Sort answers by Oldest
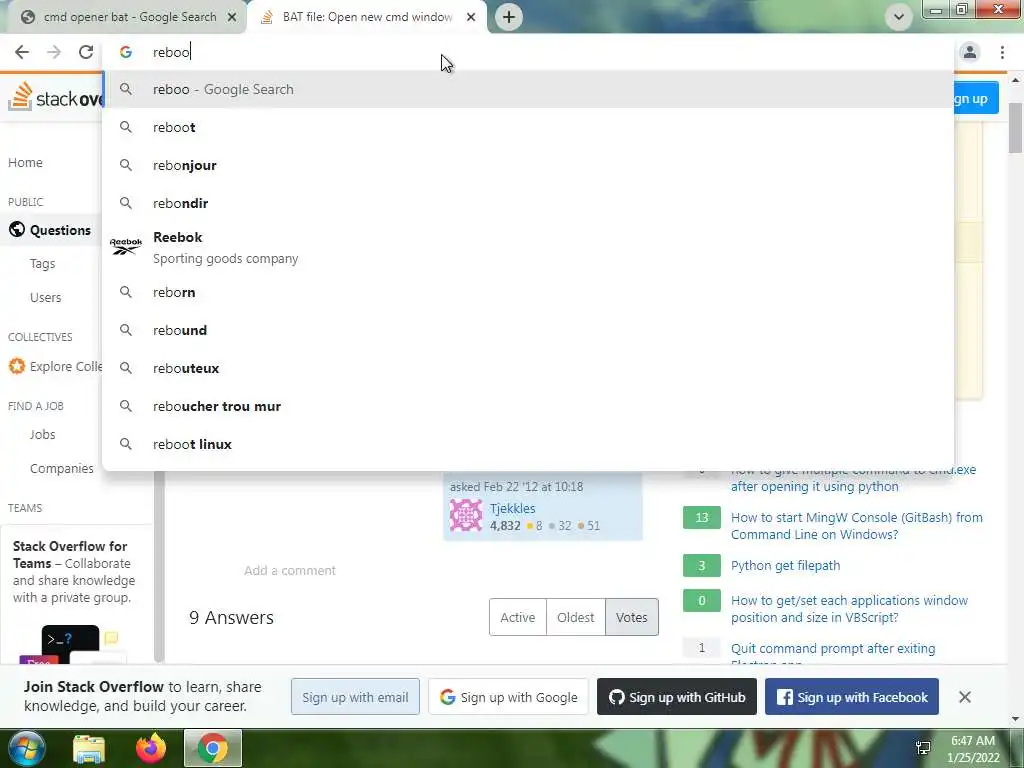Screen dimensions: 1024x768 [x=575, y=617]
